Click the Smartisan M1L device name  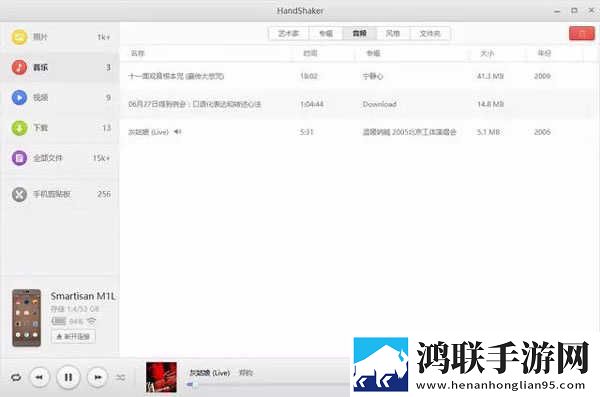(83, 296)
